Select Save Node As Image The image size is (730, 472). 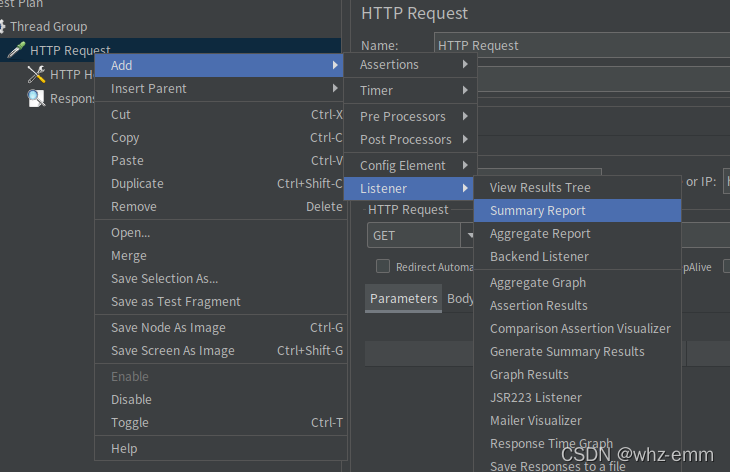click(x=220, y=328)
